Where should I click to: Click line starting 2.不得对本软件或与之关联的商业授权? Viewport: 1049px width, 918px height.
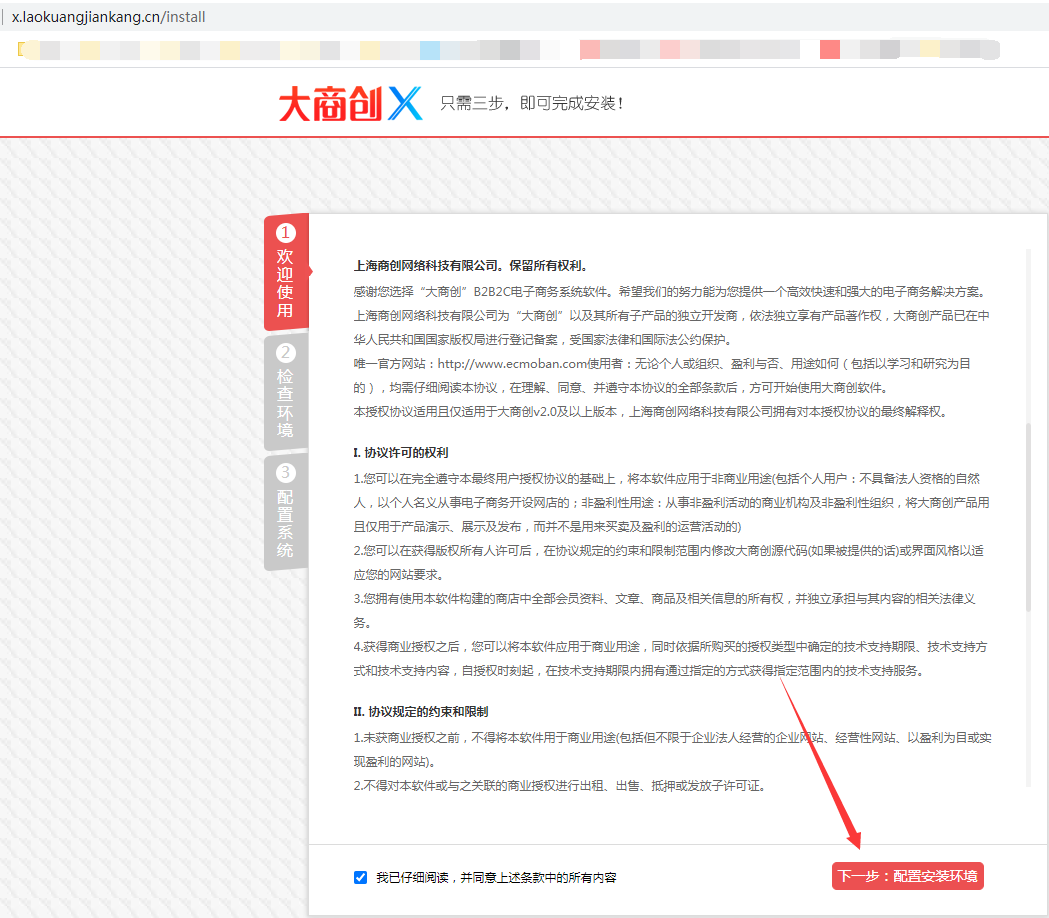(559, 786)
